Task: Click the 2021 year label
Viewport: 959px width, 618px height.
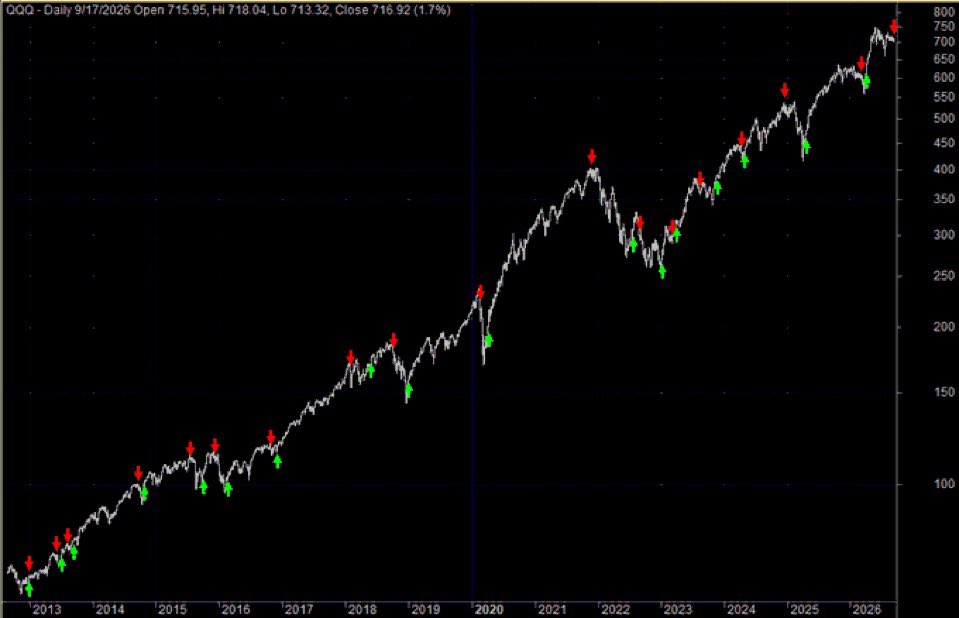Action: [x=552, y=609]
